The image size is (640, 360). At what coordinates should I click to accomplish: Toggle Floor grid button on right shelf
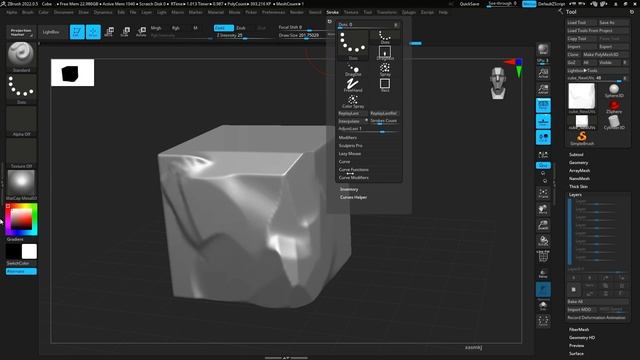(x=543, y=121)
